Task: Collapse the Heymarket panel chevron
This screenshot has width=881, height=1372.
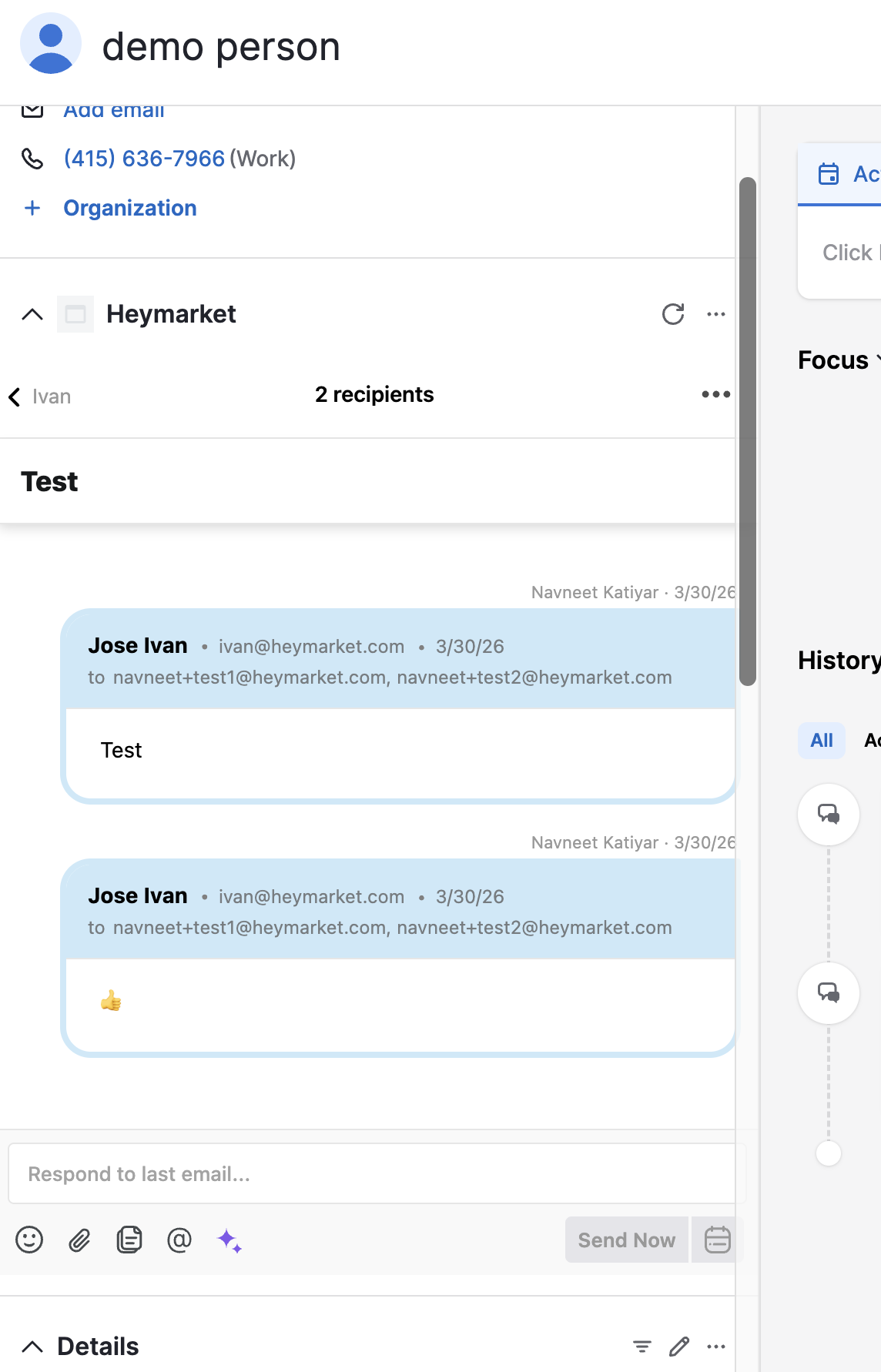Action: pos(32,314)
